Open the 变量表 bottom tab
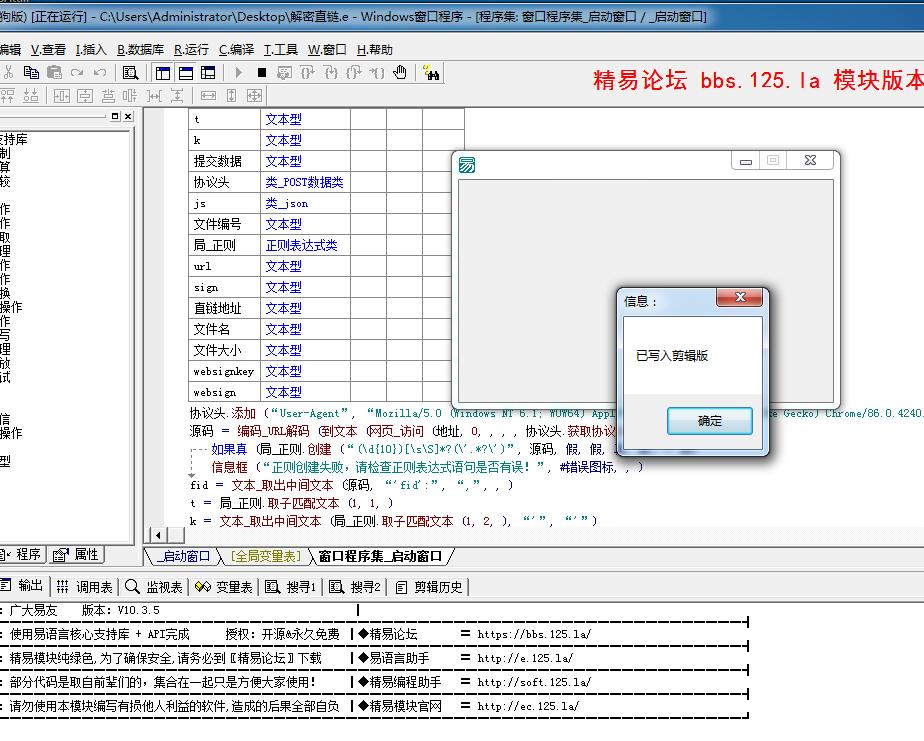Screen dimensions: 924x741 224,587
